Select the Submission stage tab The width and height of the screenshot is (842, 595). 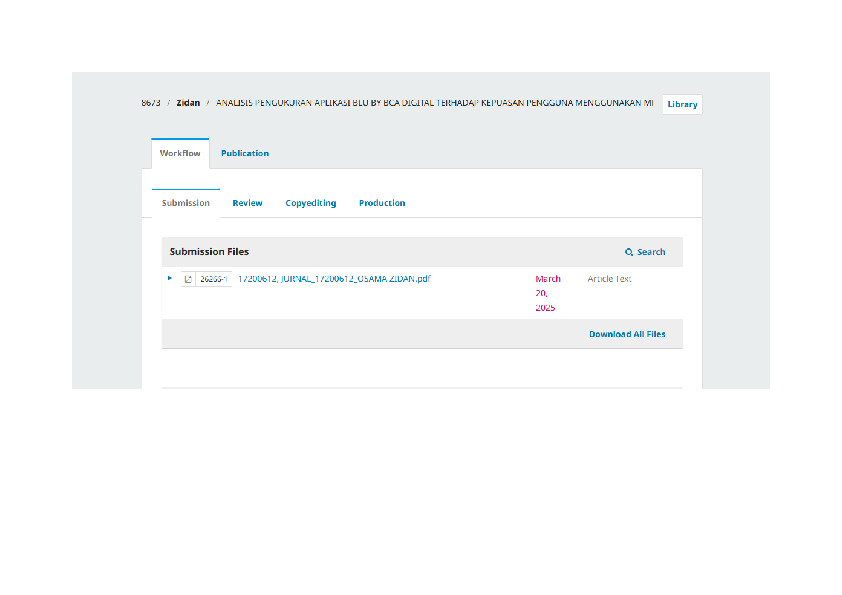186,203
